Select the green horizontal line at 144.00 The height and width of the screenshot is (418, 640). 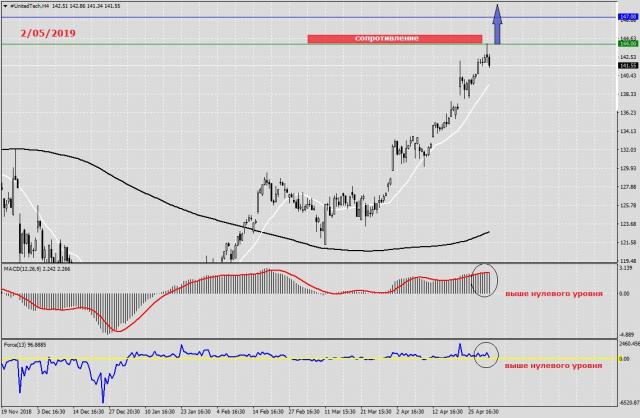point(200,44)
